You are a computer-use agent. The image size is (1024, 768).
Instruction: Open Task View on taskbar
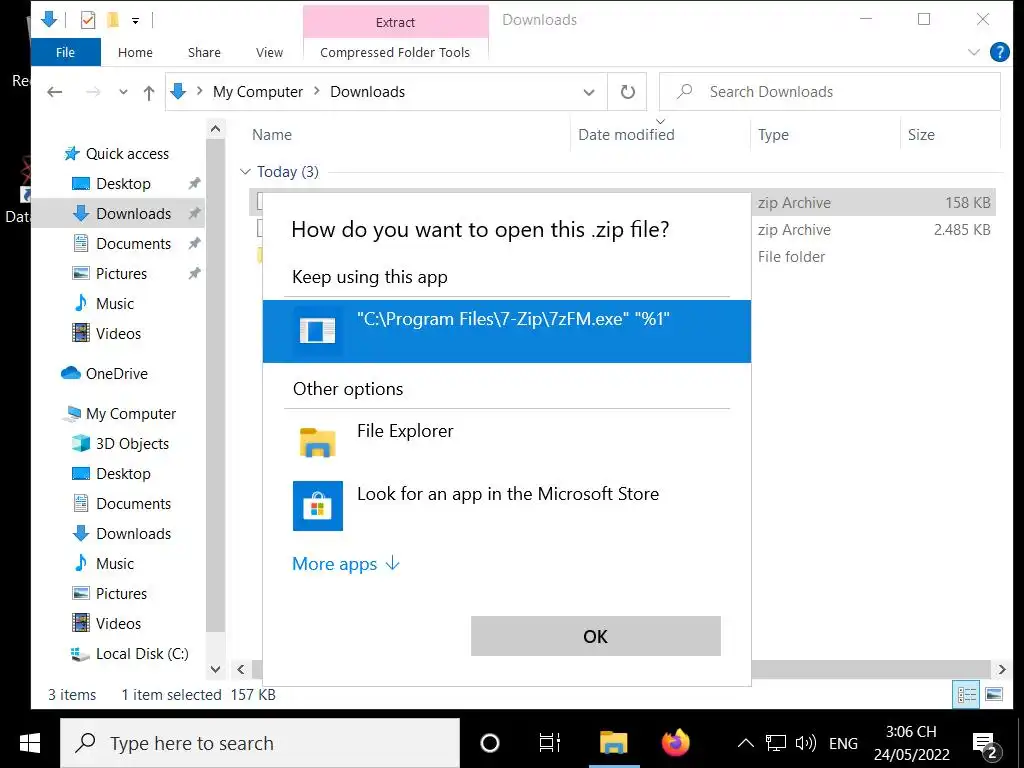coord(549,743)
